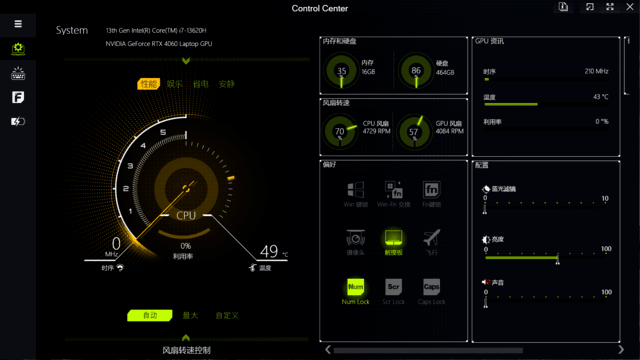Select the 自动 auto fan mode

(150, 316)
